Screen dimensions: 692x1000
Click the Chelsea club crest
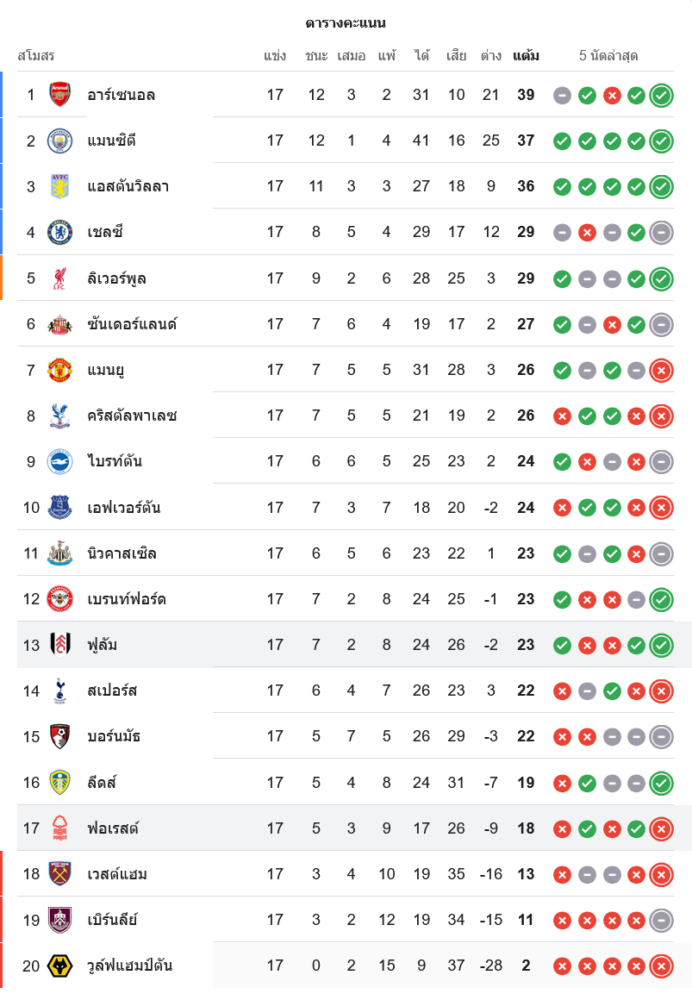click(x=60, y=232)
